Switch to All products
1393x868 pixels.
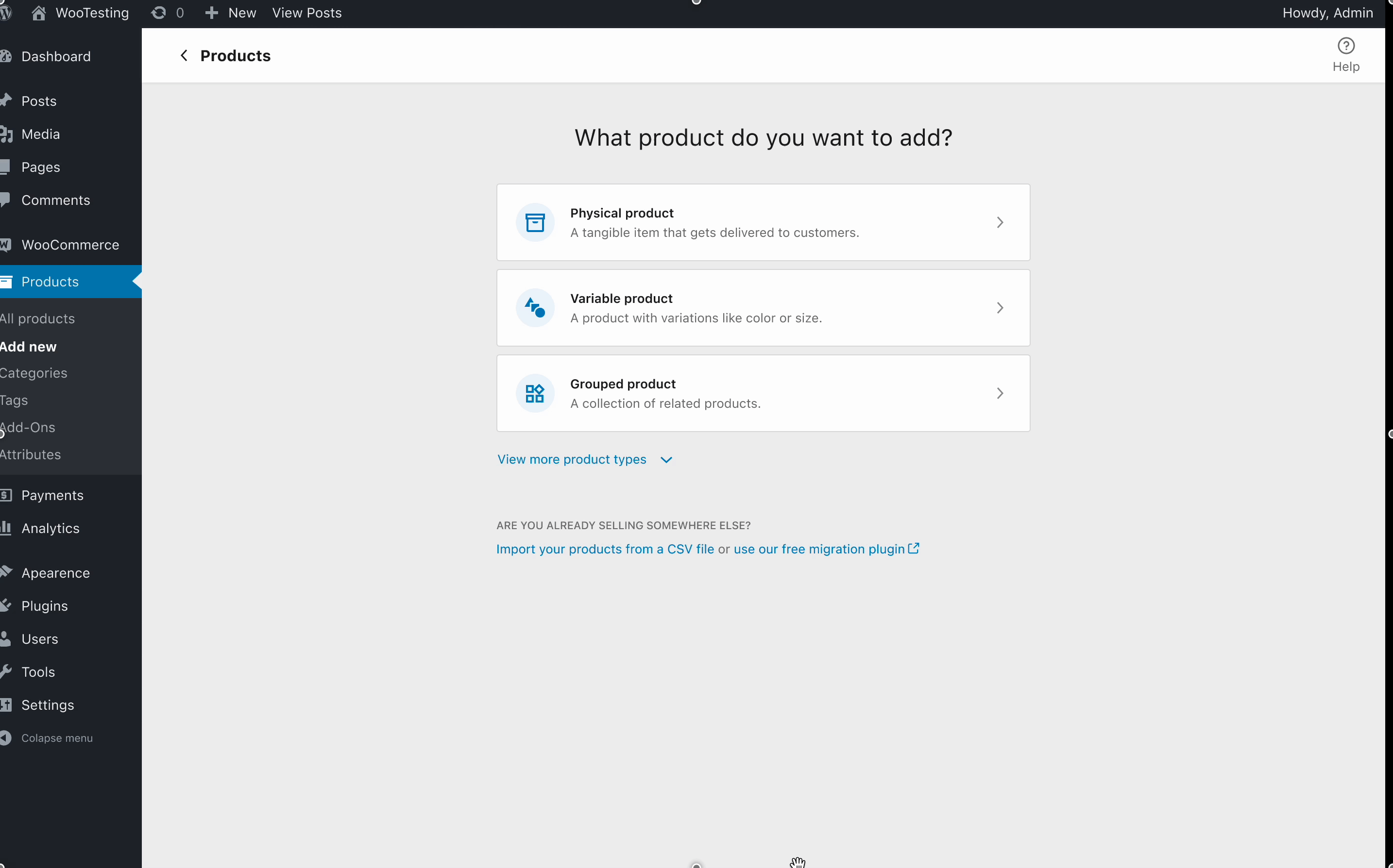click(x=37, y=318)
